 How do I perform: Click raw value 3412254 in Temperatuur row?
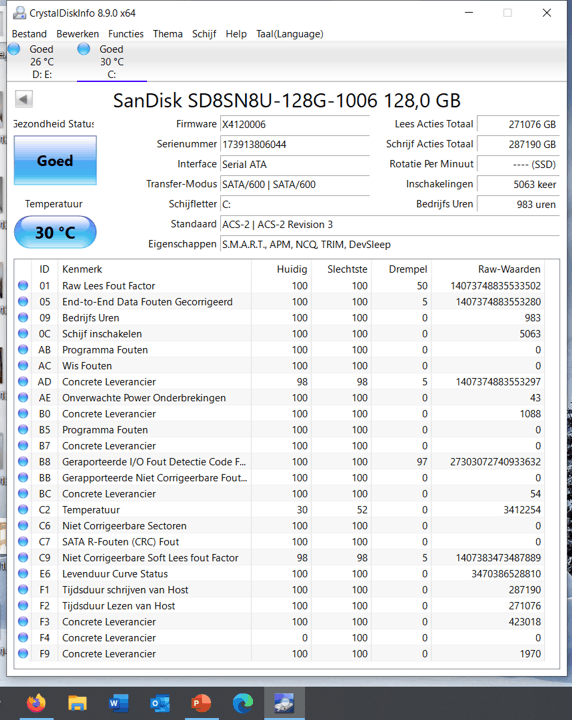pyautogui.click(x=522, y=510)
